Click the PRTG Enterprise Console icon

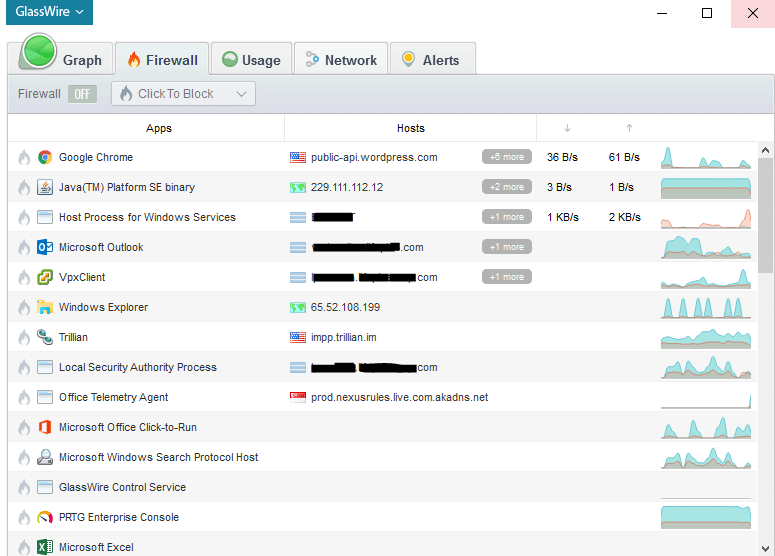[45, 517]
